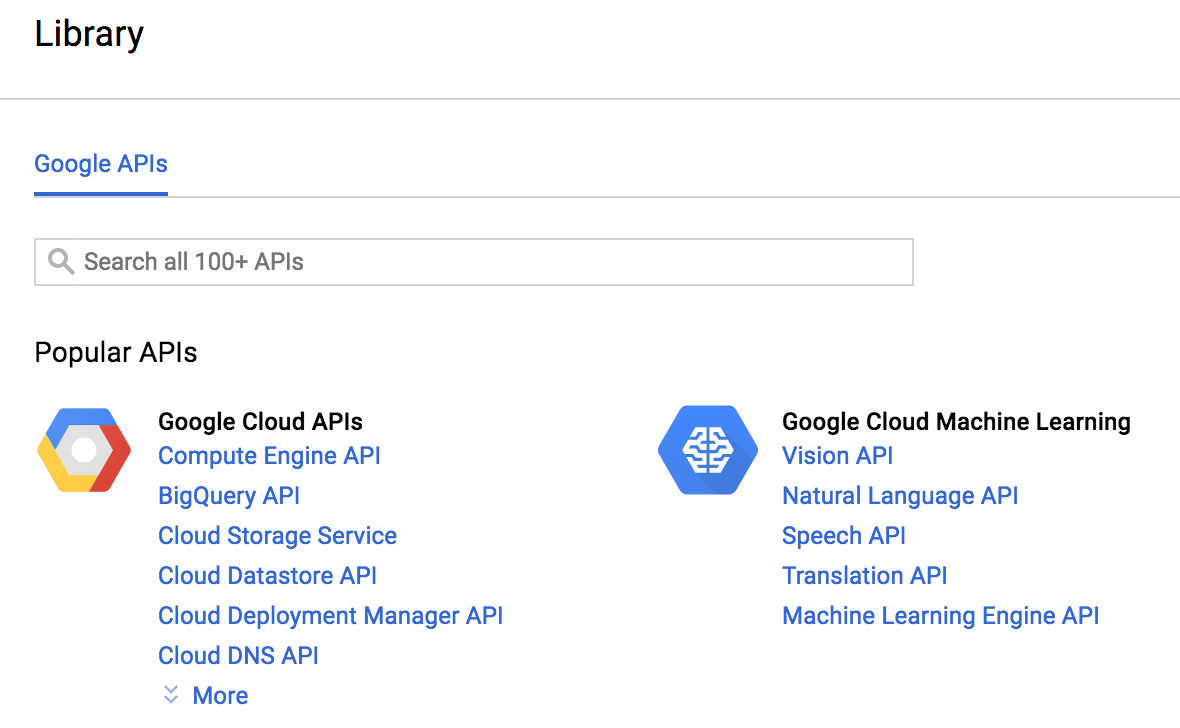Screen dimensions: 1180x728
Task: Open Cloud DNS API link
Action: 238,655
